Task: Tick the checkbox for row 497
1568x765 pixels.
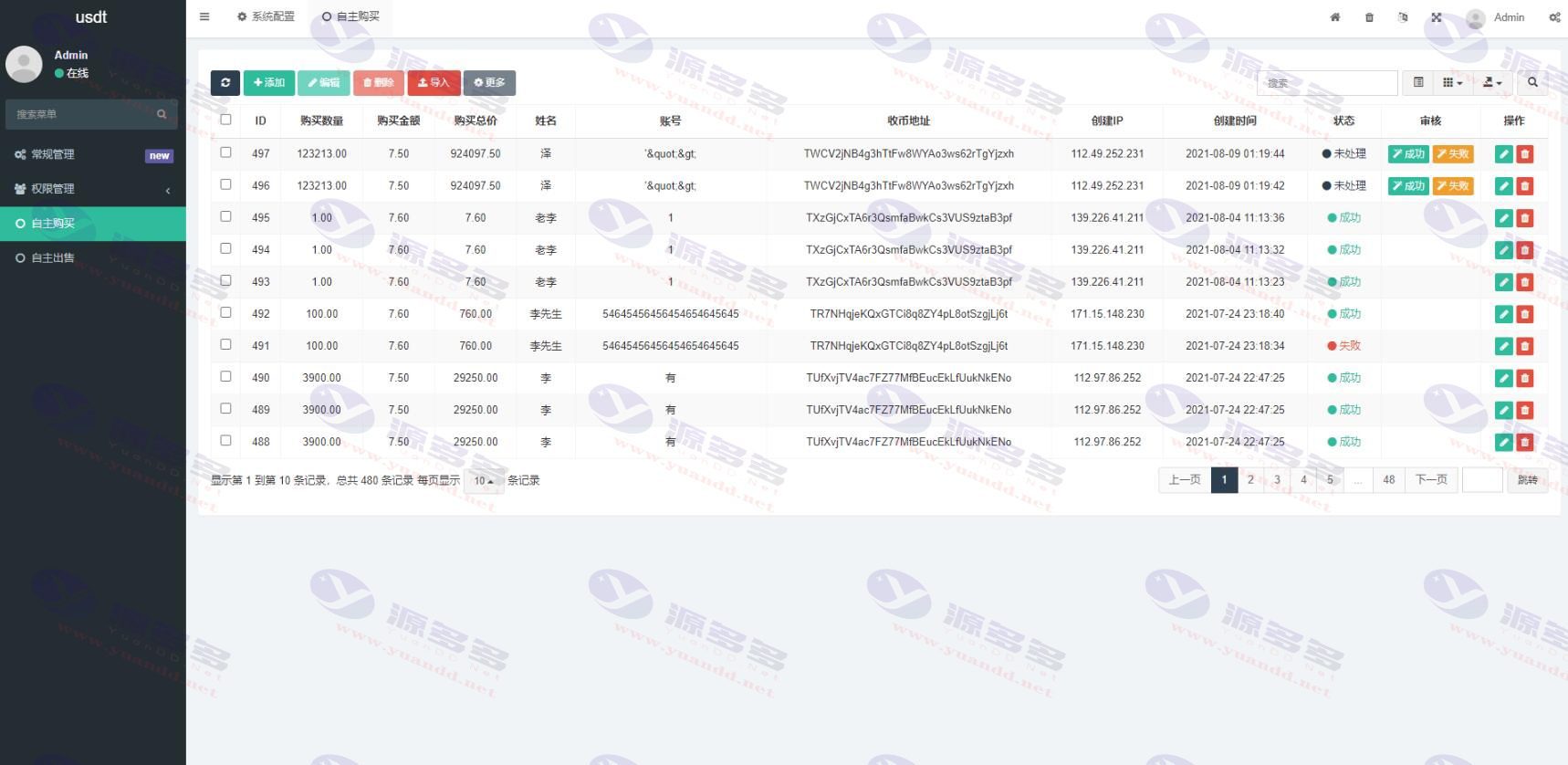Action: tap(225, 152)
